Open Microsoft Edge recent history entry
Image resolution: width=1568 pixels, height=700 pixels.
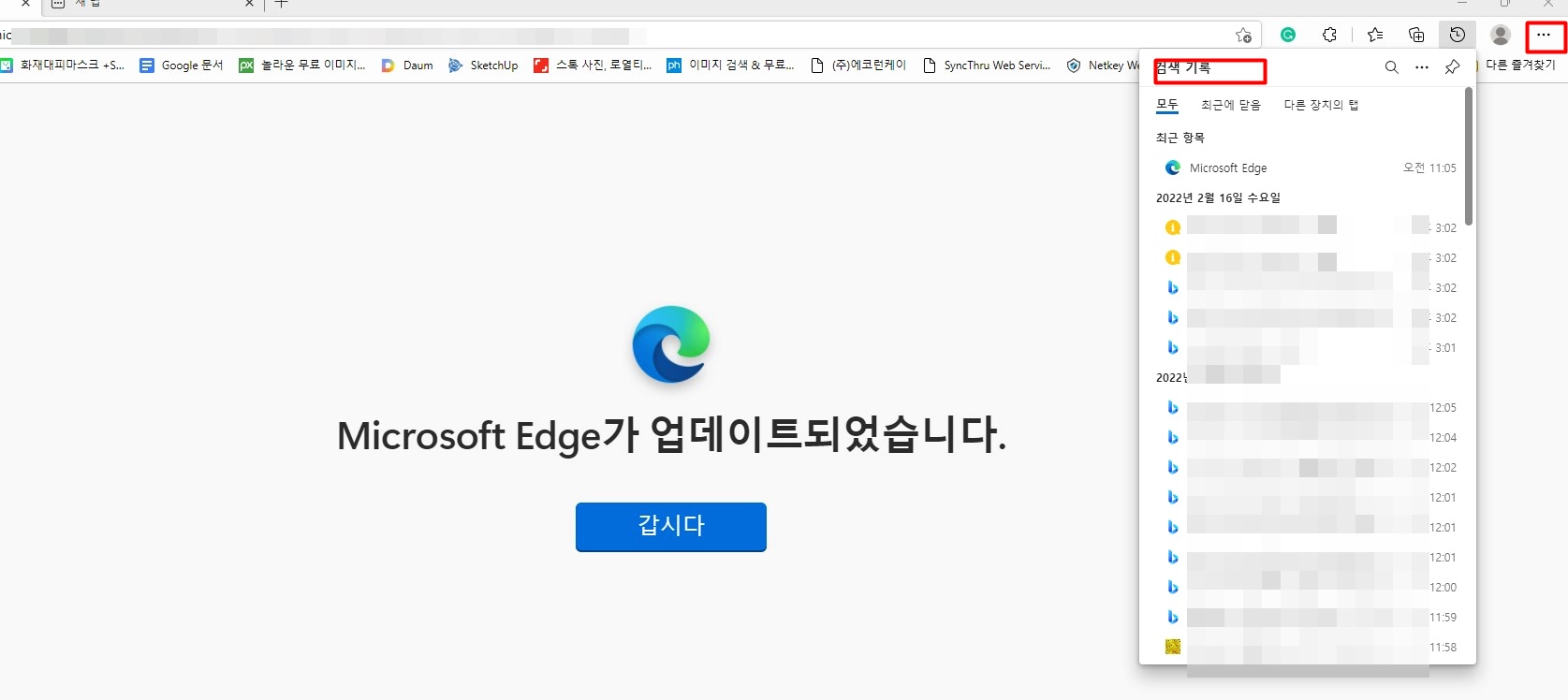pyautogui.click(x=1306, y=168)
